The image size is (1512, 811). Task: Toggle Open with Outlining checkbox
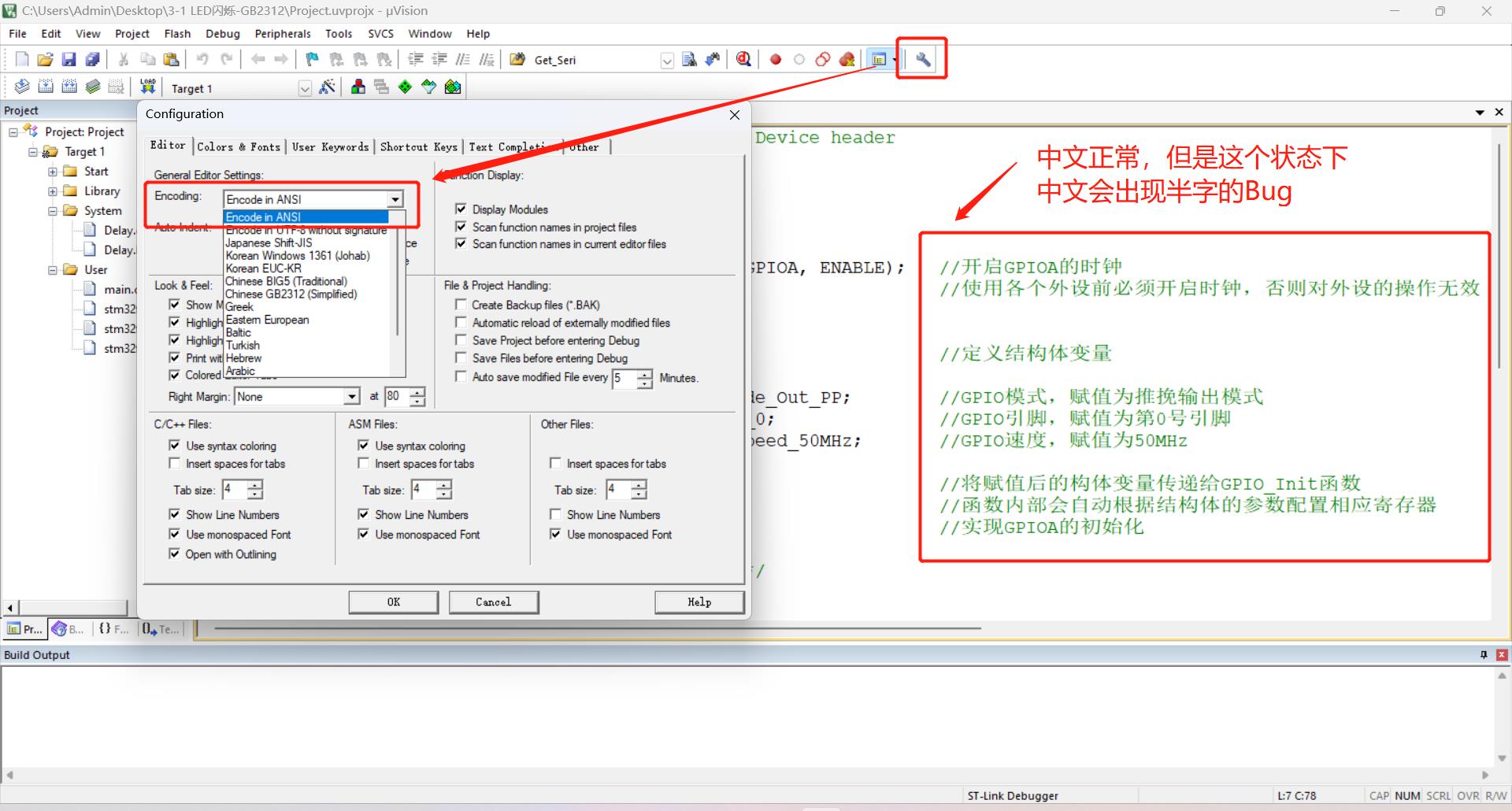click(x=174, y=554)
